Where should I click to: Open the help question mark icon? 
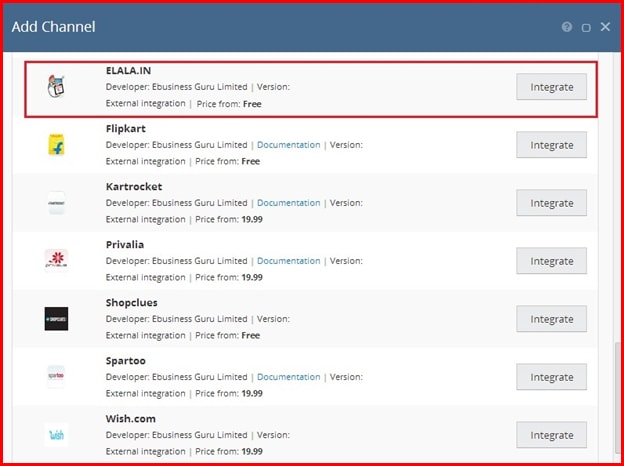[567, 27]
